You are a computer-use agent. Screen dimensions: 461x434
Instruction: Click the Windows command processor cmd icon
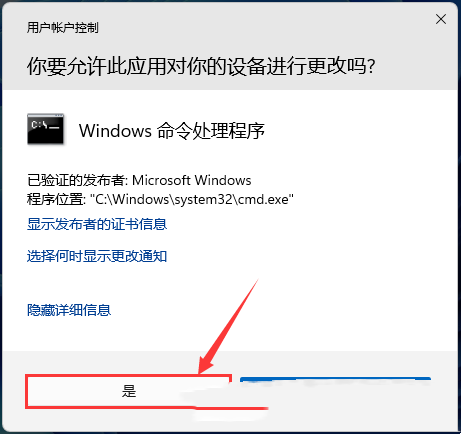(x=46, y=129)
